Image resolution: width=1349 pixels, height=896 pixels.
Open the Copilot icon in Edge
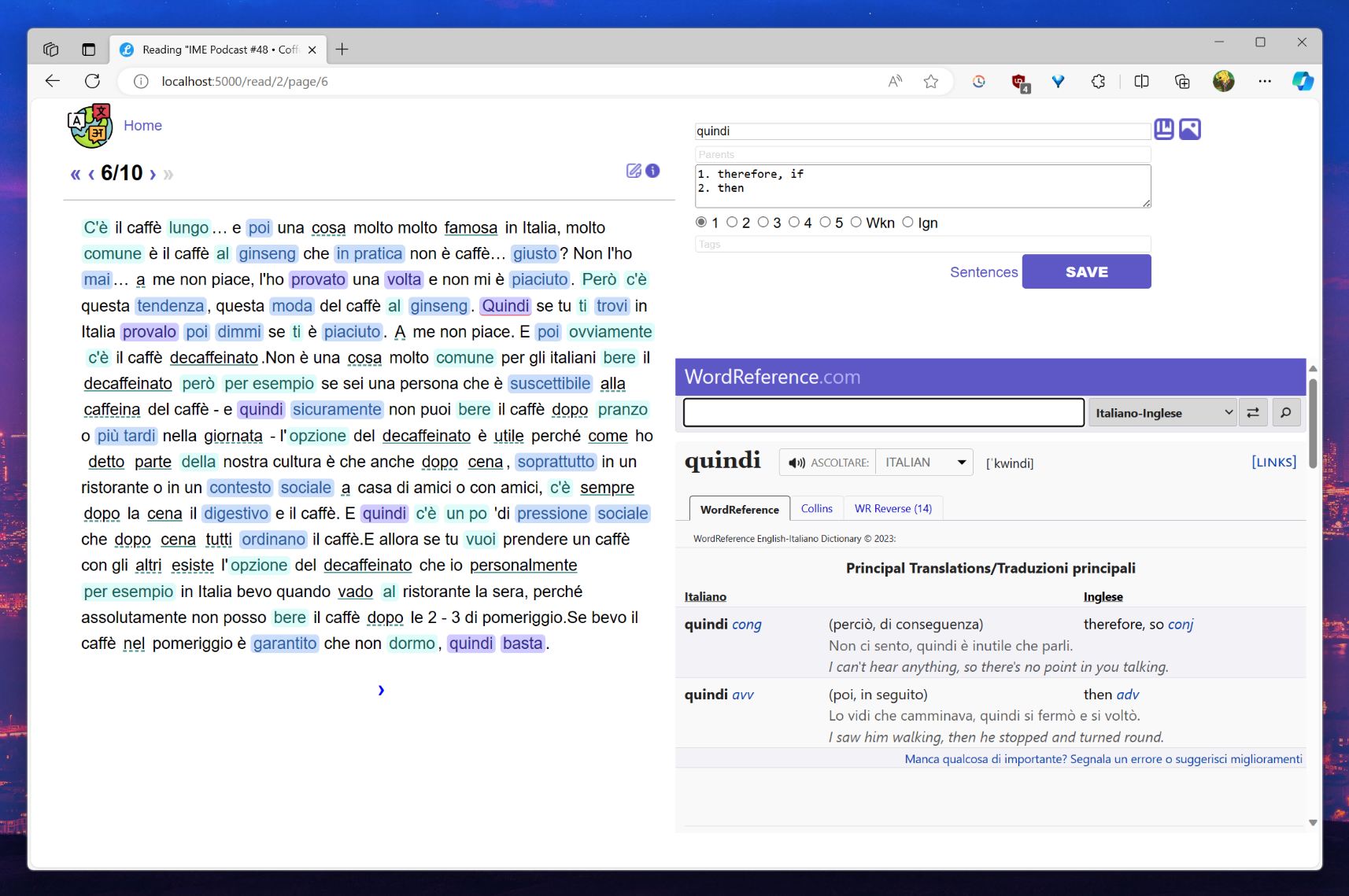click(x=1303, y=81)
